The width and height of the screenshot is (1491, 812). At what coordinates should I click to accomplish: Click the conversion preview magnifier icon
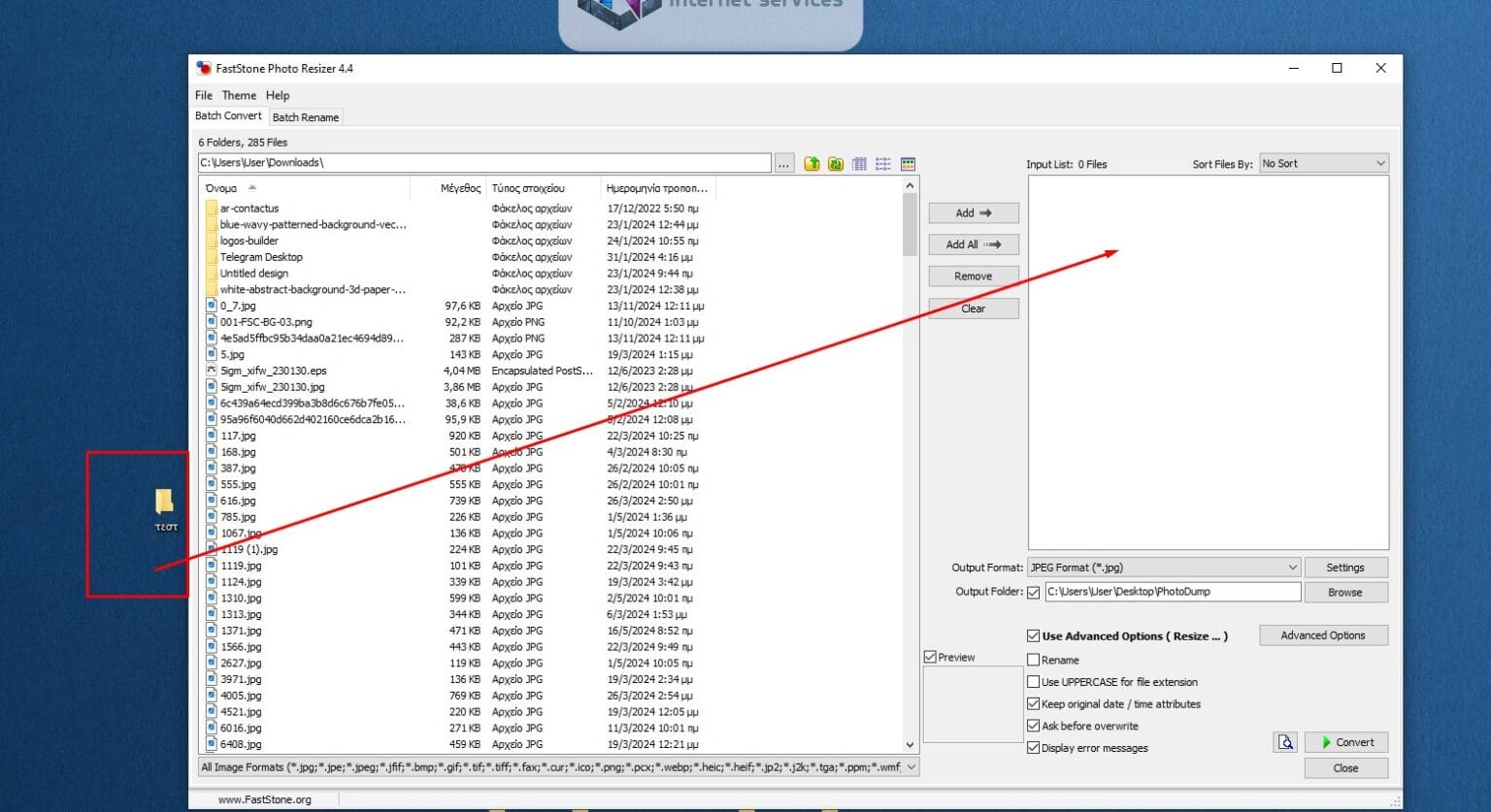click(x=1285, y=742)
